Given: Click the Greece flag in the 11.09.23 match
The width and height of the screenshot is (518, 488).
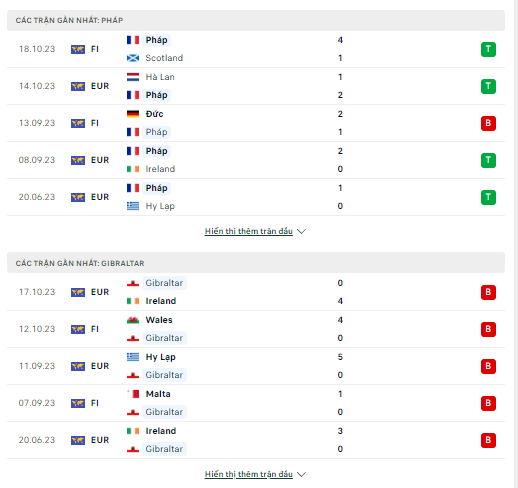Looking at the screenshot, I should click(133, 357).
